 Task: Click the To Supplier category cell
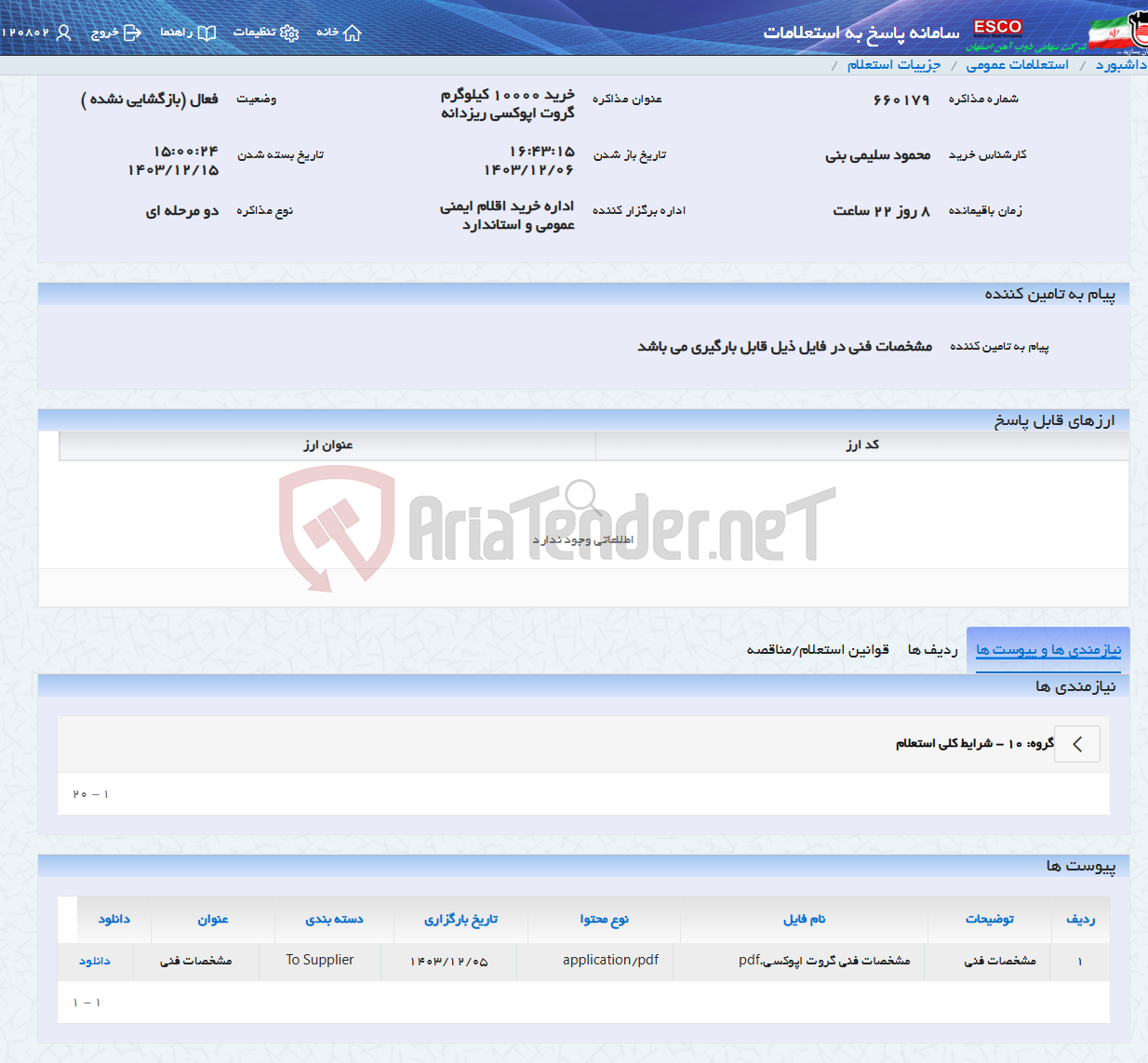click(x=320, y=960)
